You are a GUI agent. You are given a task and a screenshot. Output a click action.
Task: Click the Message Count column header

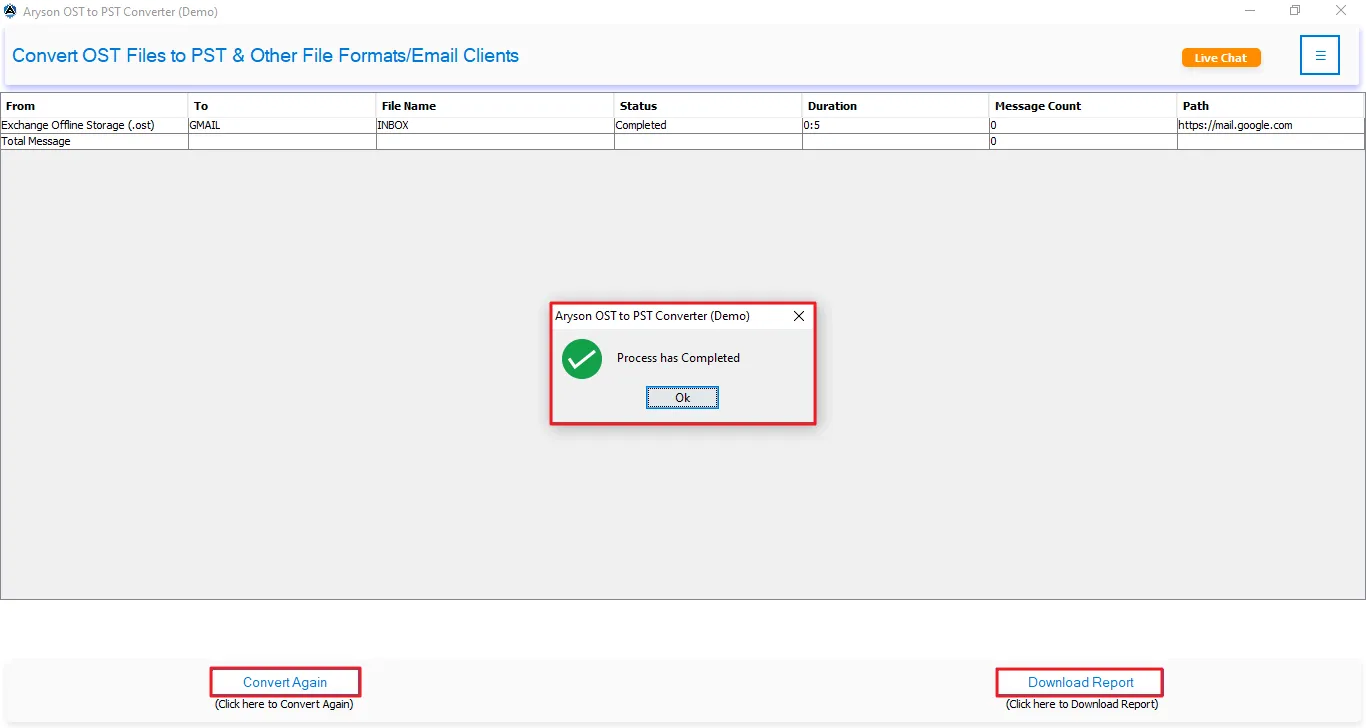coord(1037,105)
